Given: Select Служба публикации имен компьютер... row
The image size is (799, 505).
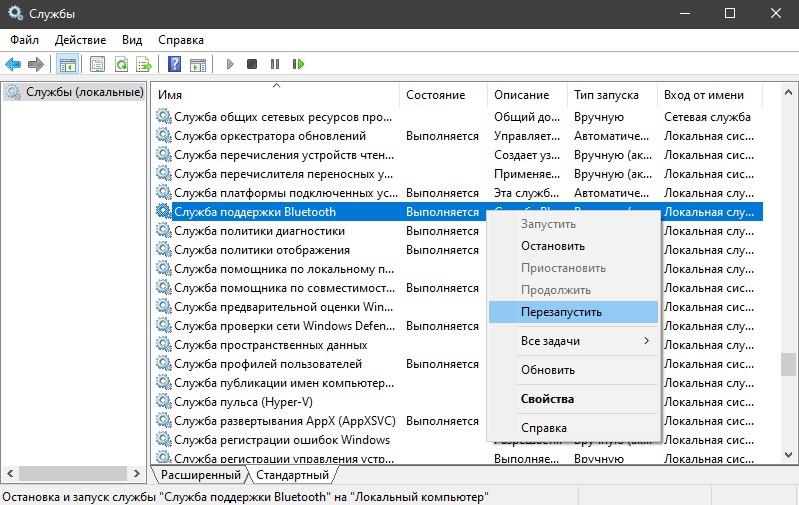Looking at the screenshot, I should pos(320,383).
